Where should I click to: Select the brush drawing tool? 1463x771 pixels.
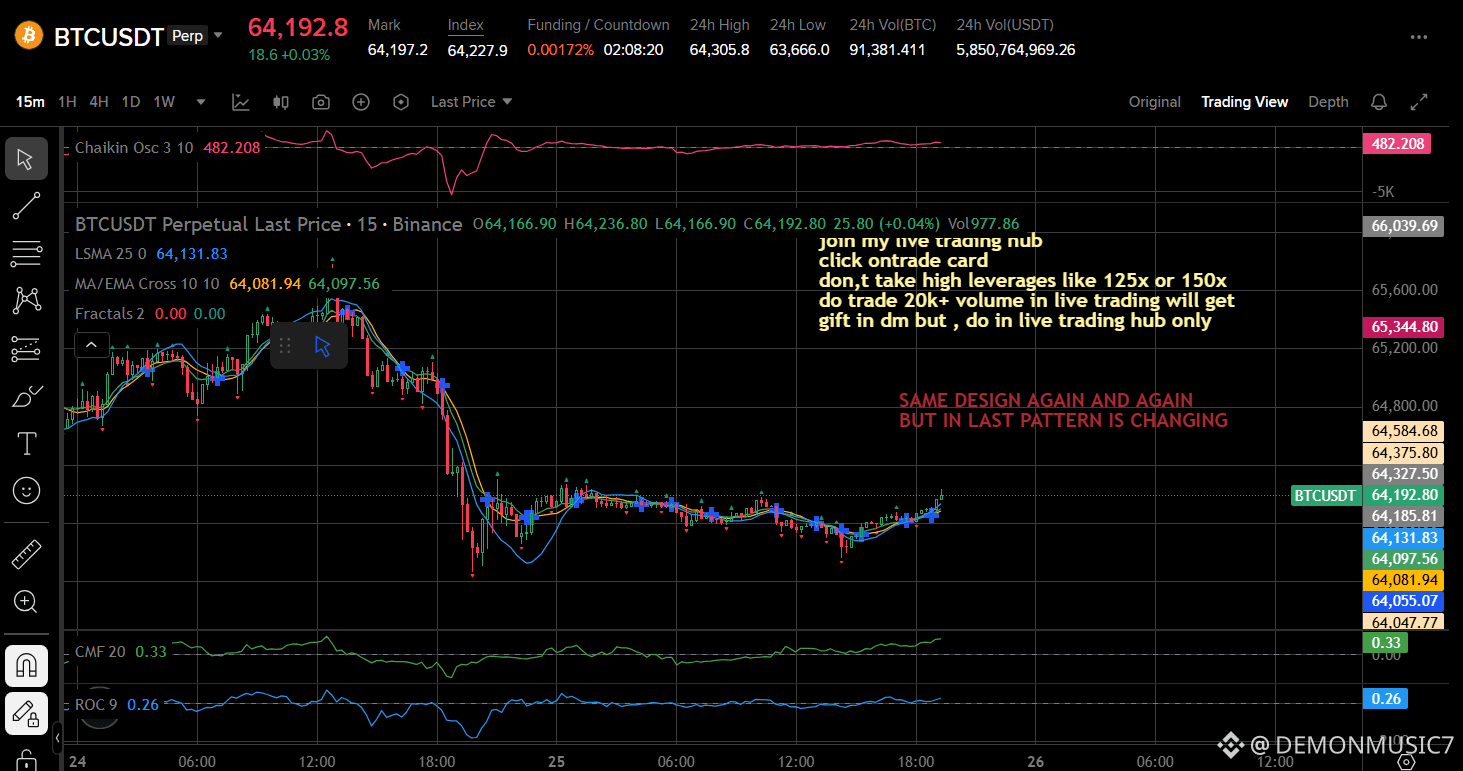26,396
